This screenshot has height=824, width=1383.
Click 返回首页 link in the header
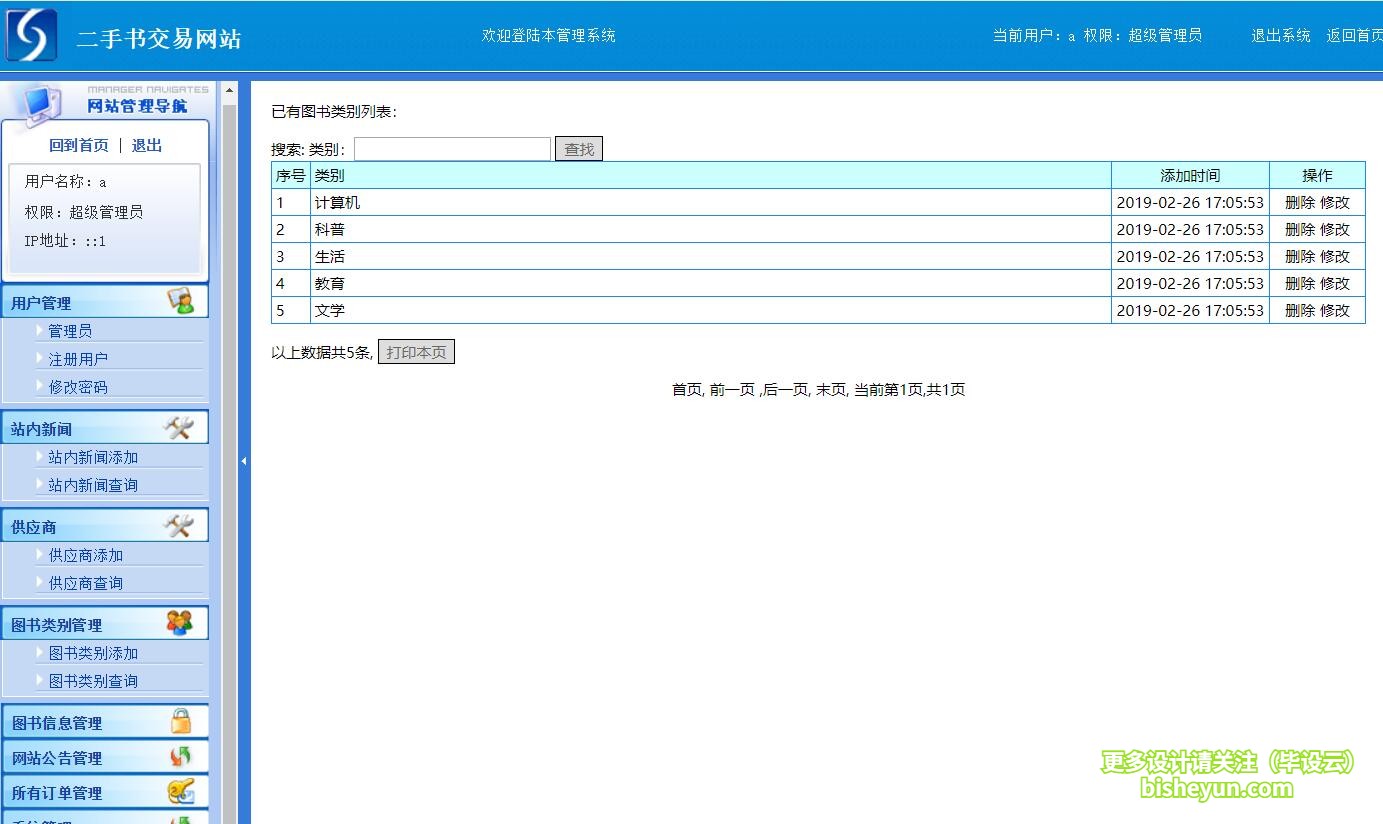pos(1354,35)
